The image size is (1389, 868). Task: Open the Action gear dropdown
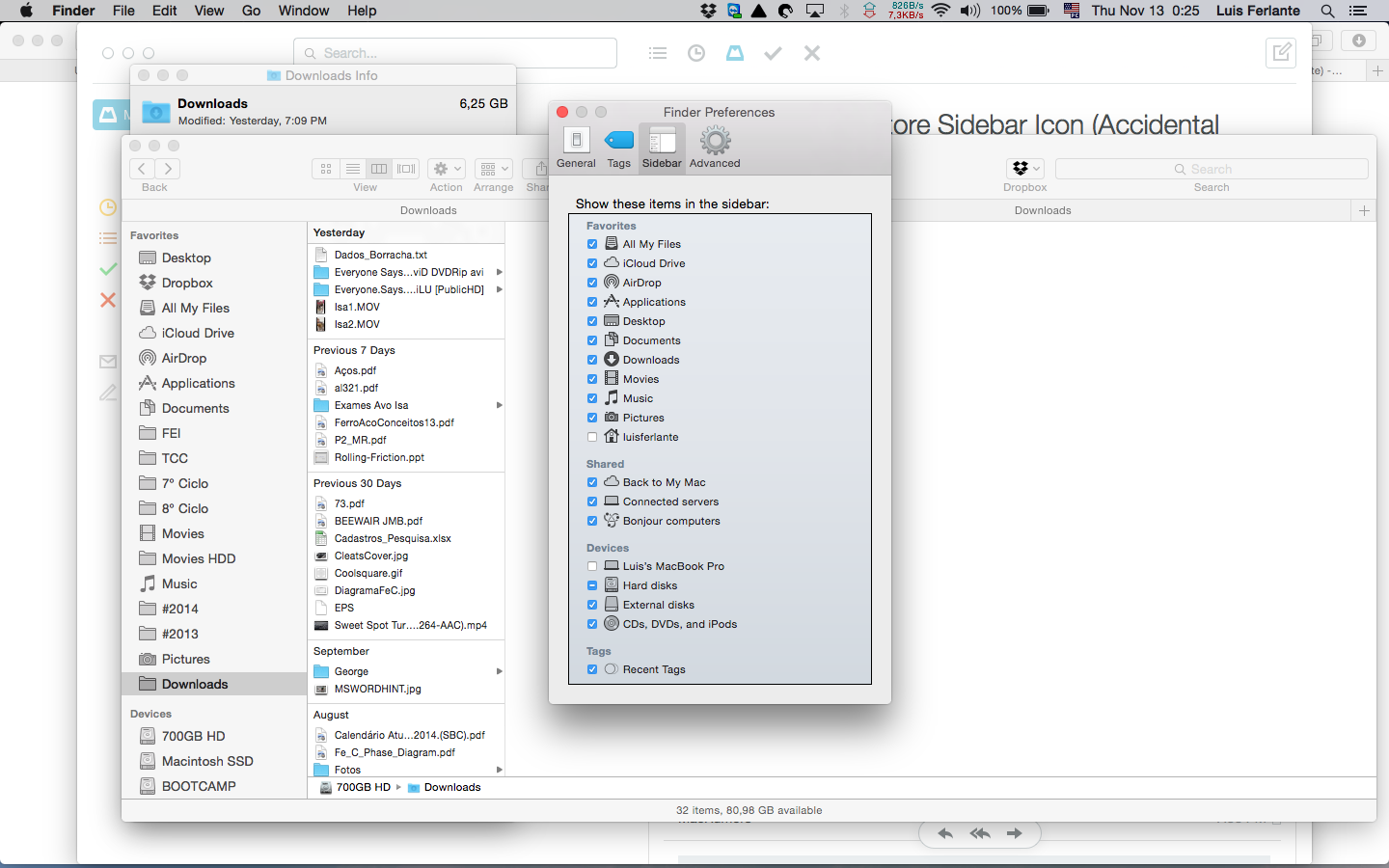coord(447,169)
